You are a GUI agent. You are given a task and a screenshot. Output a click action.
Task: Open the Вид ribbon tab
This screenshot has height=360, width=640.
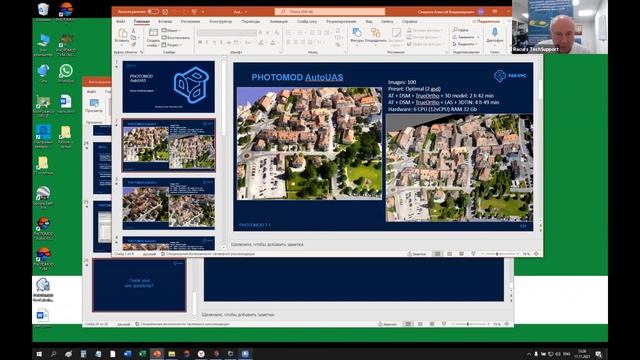(x=369, y=21)
